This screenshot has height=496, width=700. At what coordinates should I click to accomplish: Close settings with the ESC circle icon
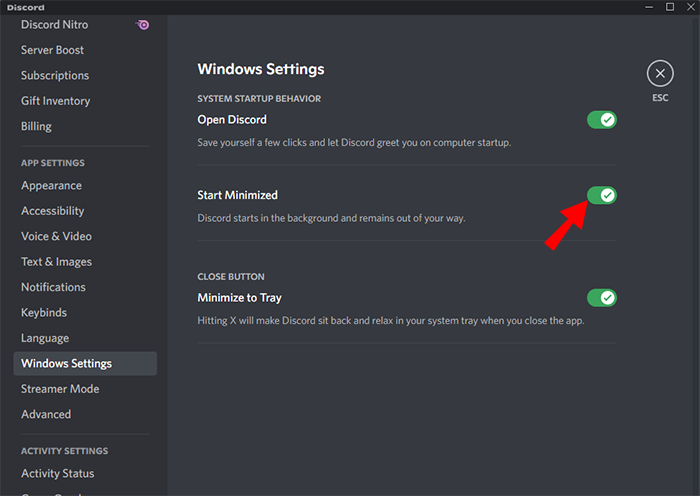(660, 73)
